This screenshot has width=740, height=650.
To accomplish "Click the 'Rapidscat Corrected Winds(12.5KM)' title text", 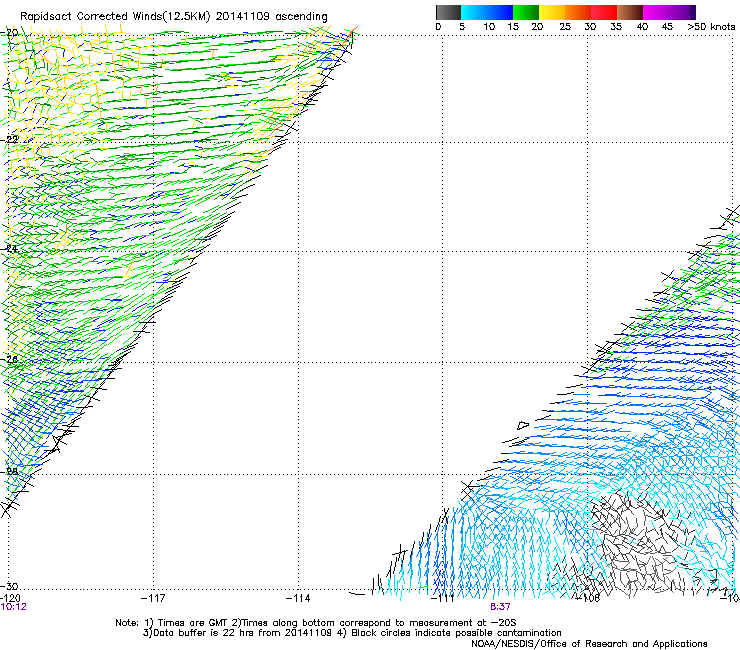I will (x=115, y=17).
